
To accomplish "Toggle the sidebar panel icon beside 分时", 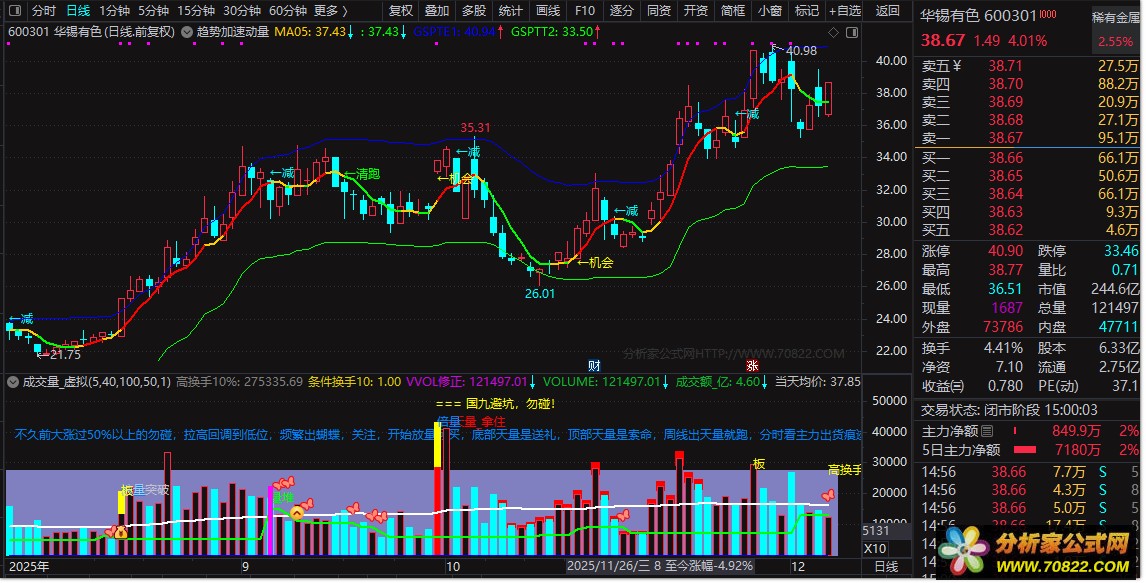I will pos(15,10).
